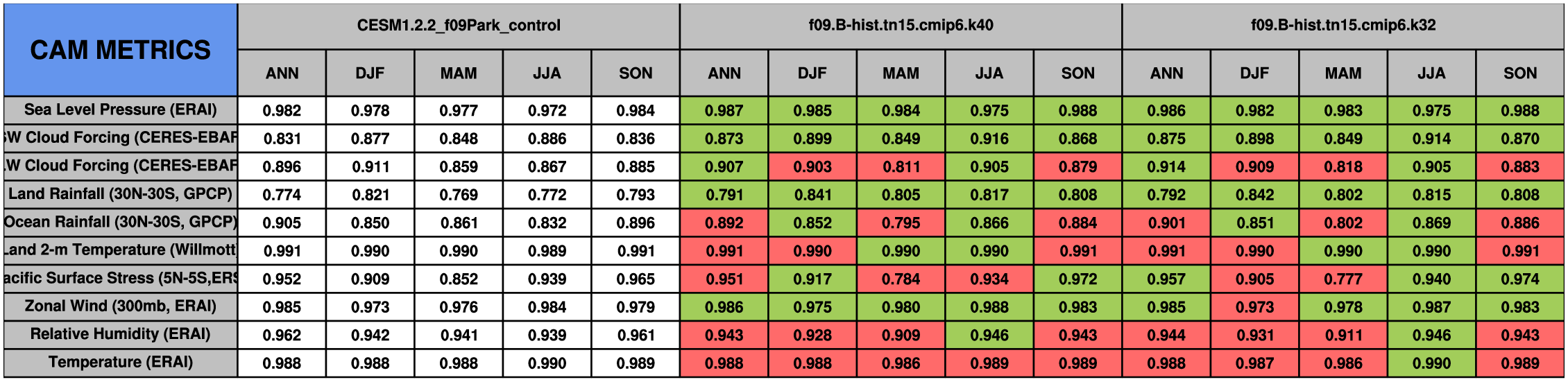Click the red cell with value 0.784
This screenshot has height=382, width=1568.
click(901, 279)
